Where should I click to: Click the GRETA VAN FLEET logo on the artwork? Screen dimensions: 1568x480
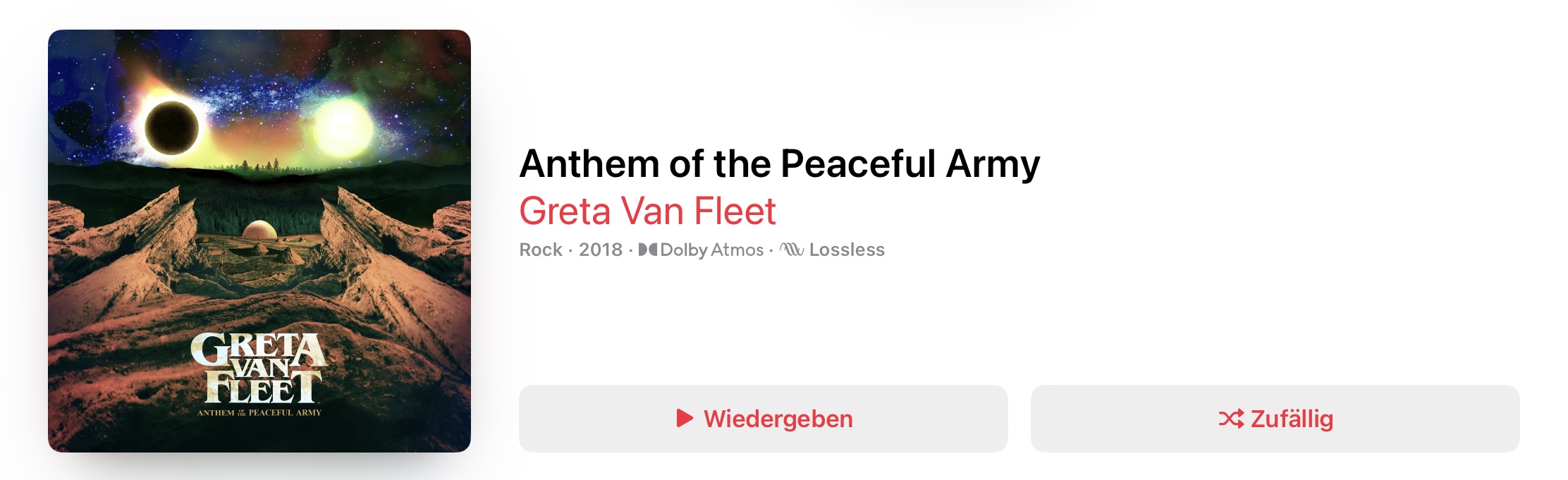261,369
